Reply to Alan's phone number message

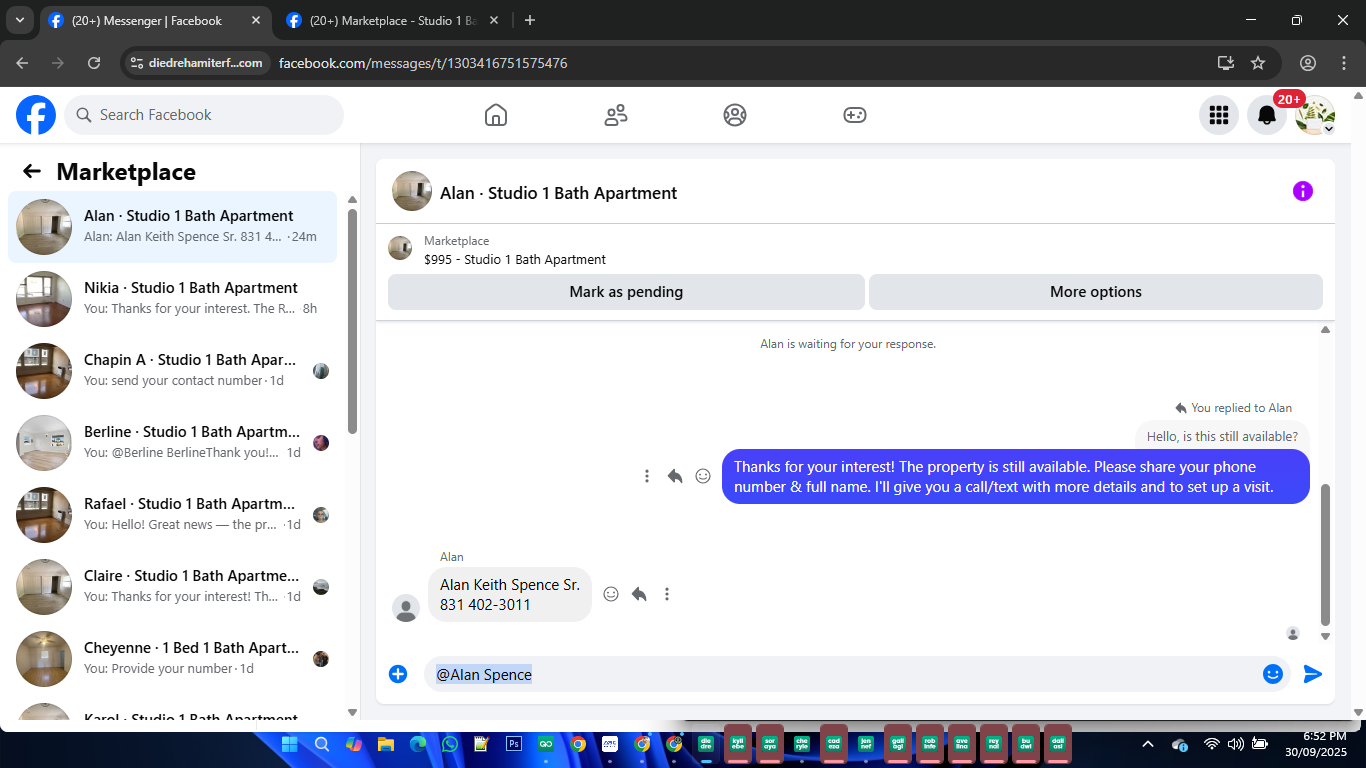(x=639, y=594)
